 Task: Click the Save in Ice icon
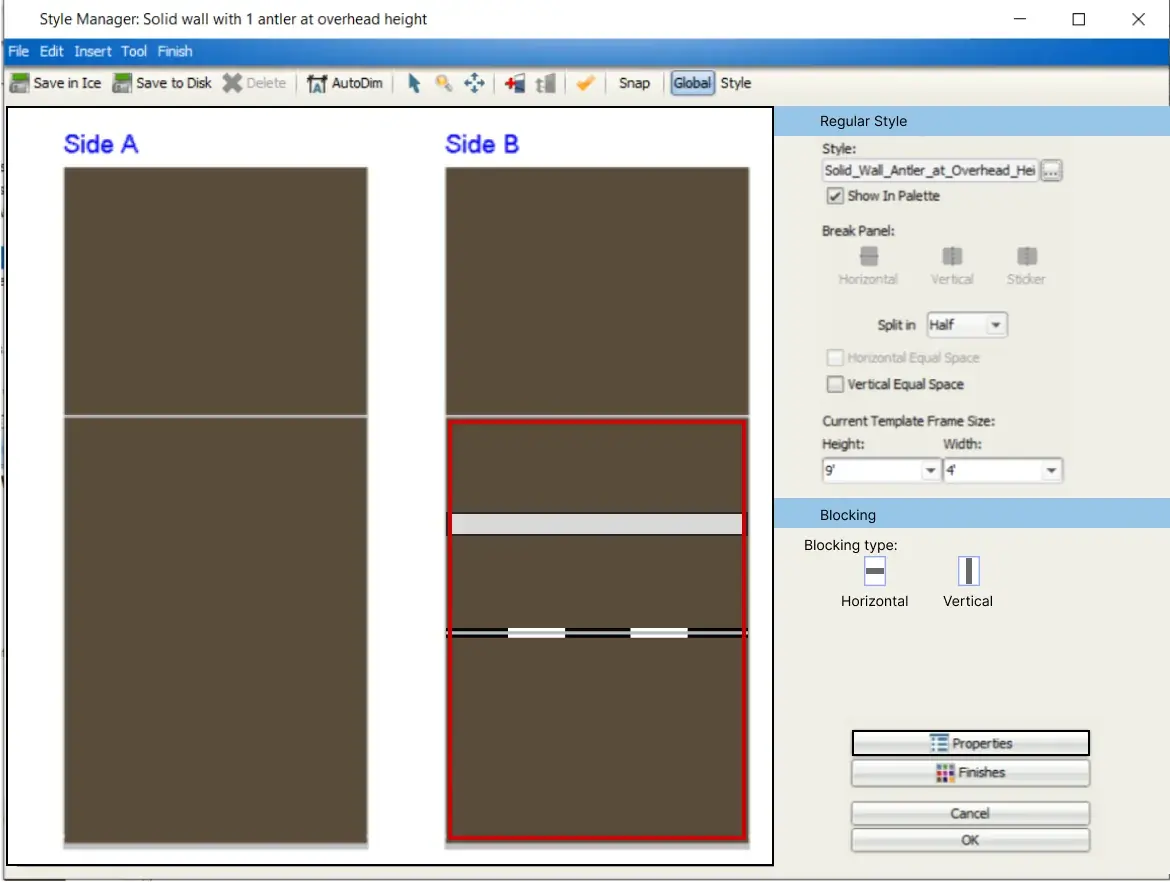(x=19, y=83)
